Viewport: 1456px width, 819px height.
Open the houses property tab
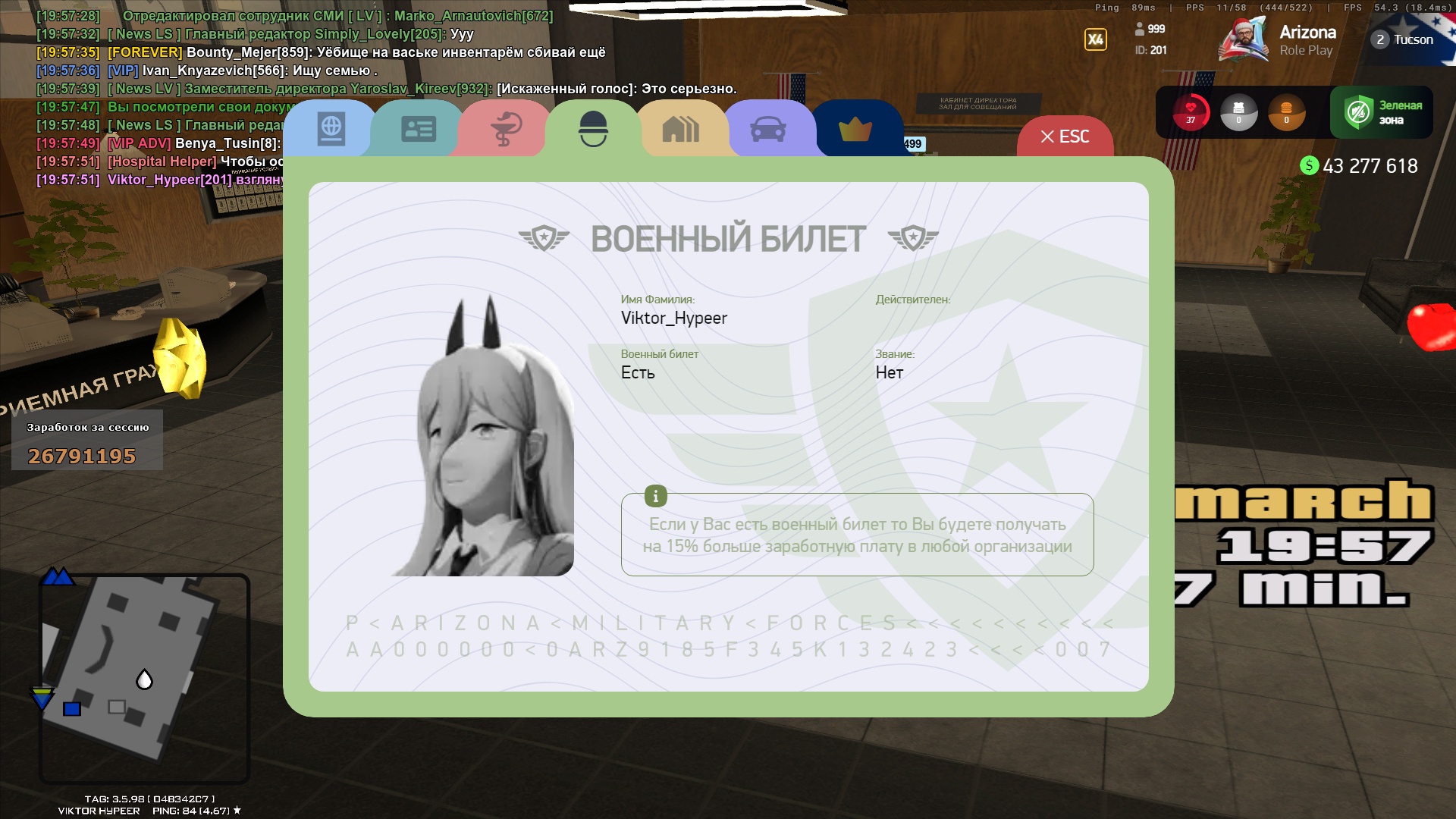coord(680,129)
